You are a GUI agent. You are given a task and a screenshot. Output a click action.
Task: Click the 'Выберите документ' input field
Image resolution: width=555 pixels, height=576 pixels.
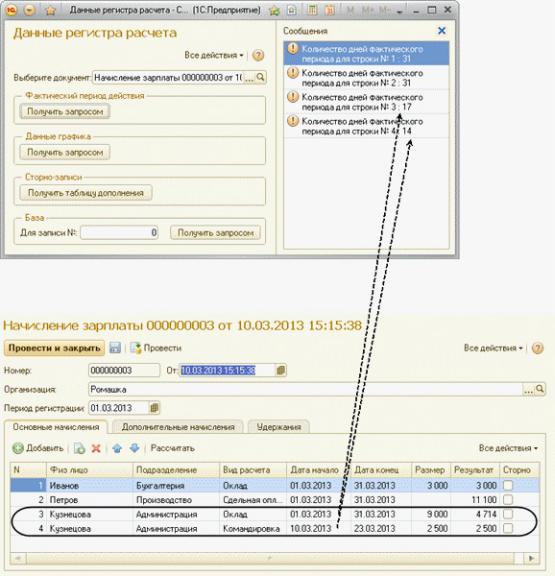click(x=168, y=78)
